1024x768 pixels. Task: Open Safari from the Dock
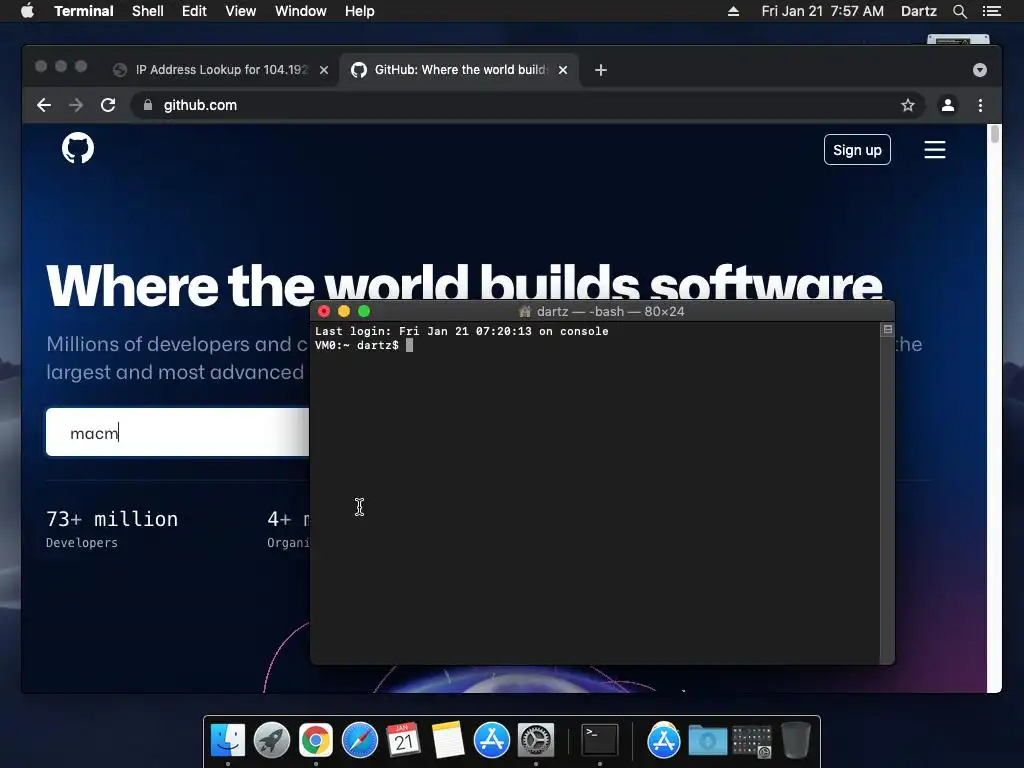click(360, 741)
